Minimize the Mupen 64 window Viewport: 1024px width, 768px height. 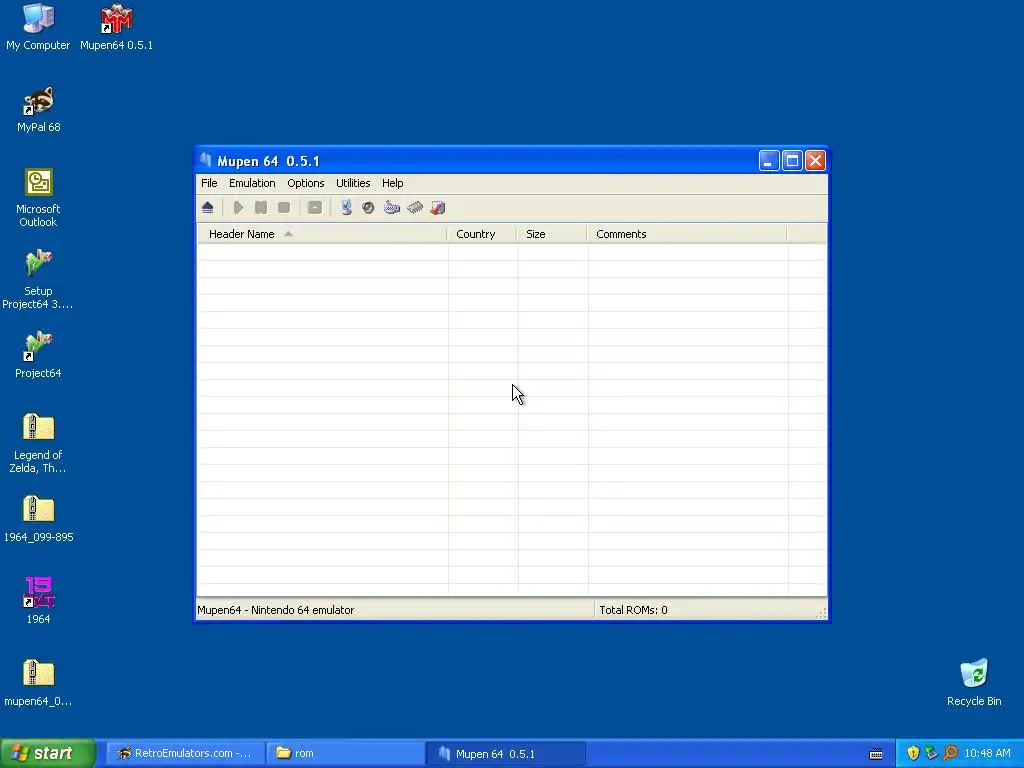tap(769, 161)
